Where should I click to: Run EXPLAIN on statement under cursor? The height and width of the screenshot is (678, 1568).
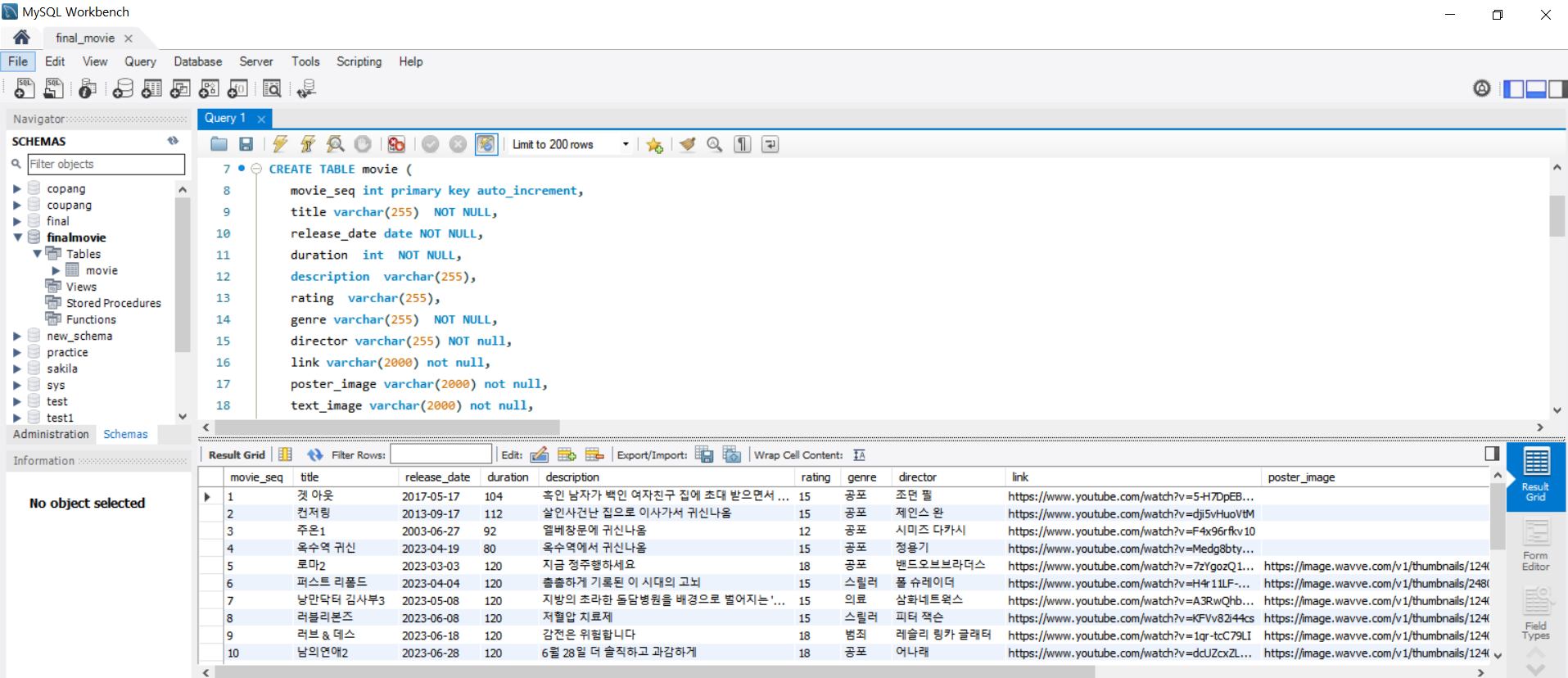coord(335,144)
